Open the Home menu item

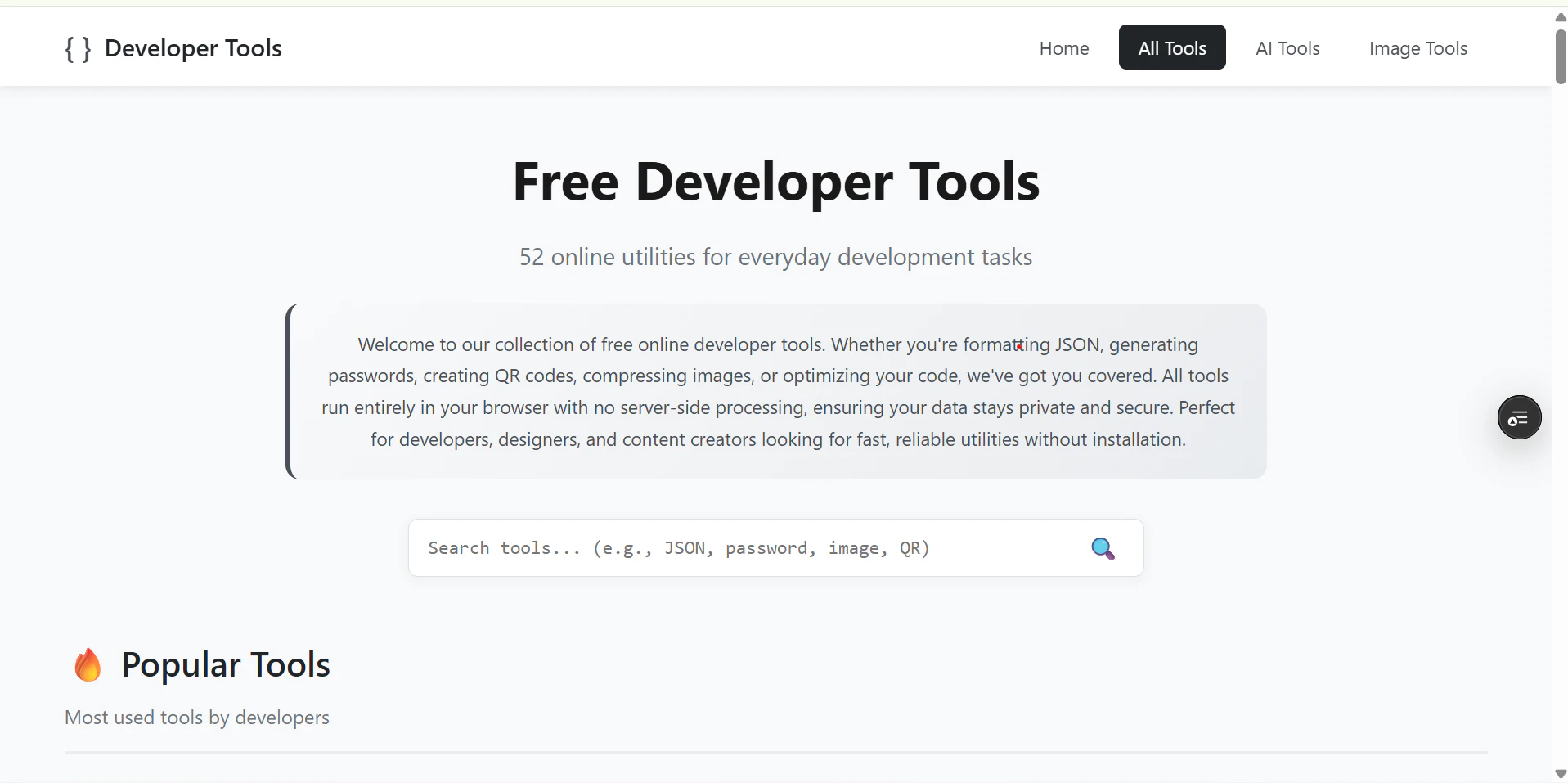[1063, 48]
